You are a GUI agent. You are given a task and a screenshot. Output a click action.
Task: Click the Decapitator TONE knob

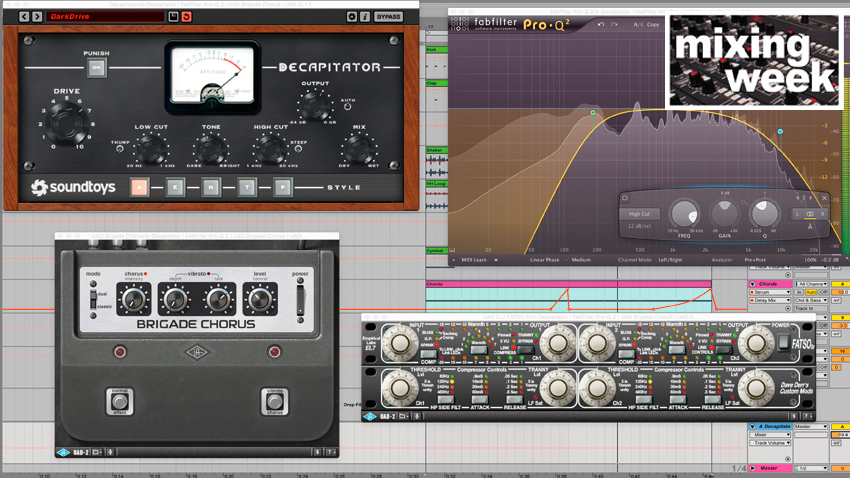[211, 148]
